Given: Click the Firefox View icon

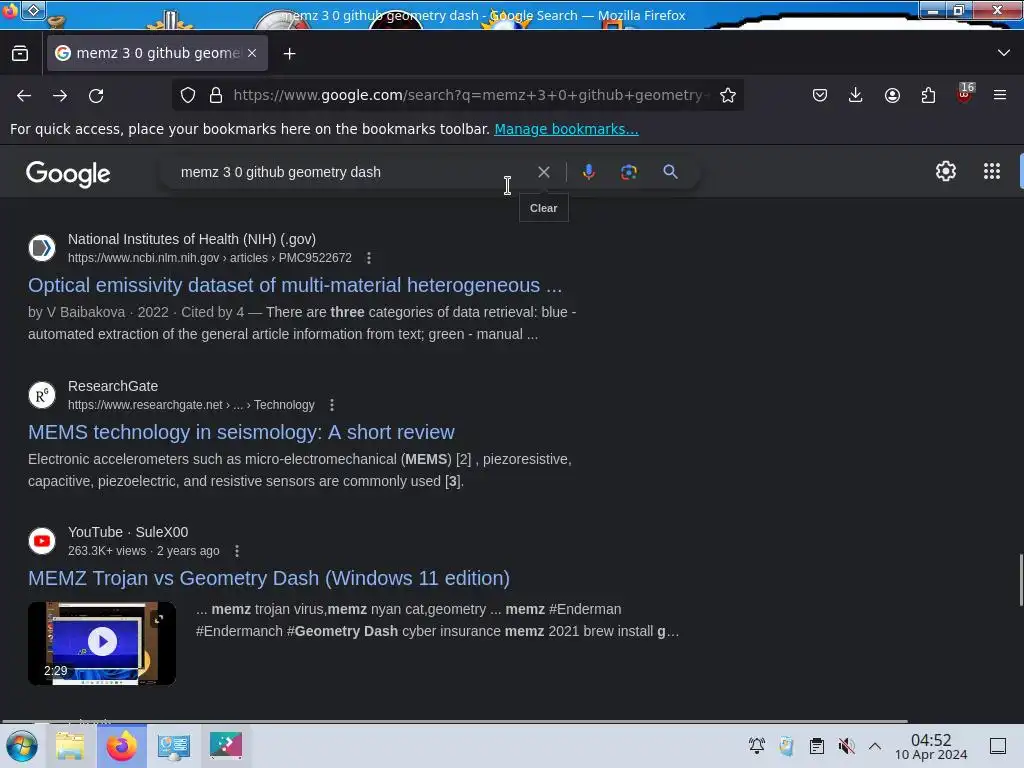Looking at the screenshot, I should pyautogui.click(x=20, y=54).
